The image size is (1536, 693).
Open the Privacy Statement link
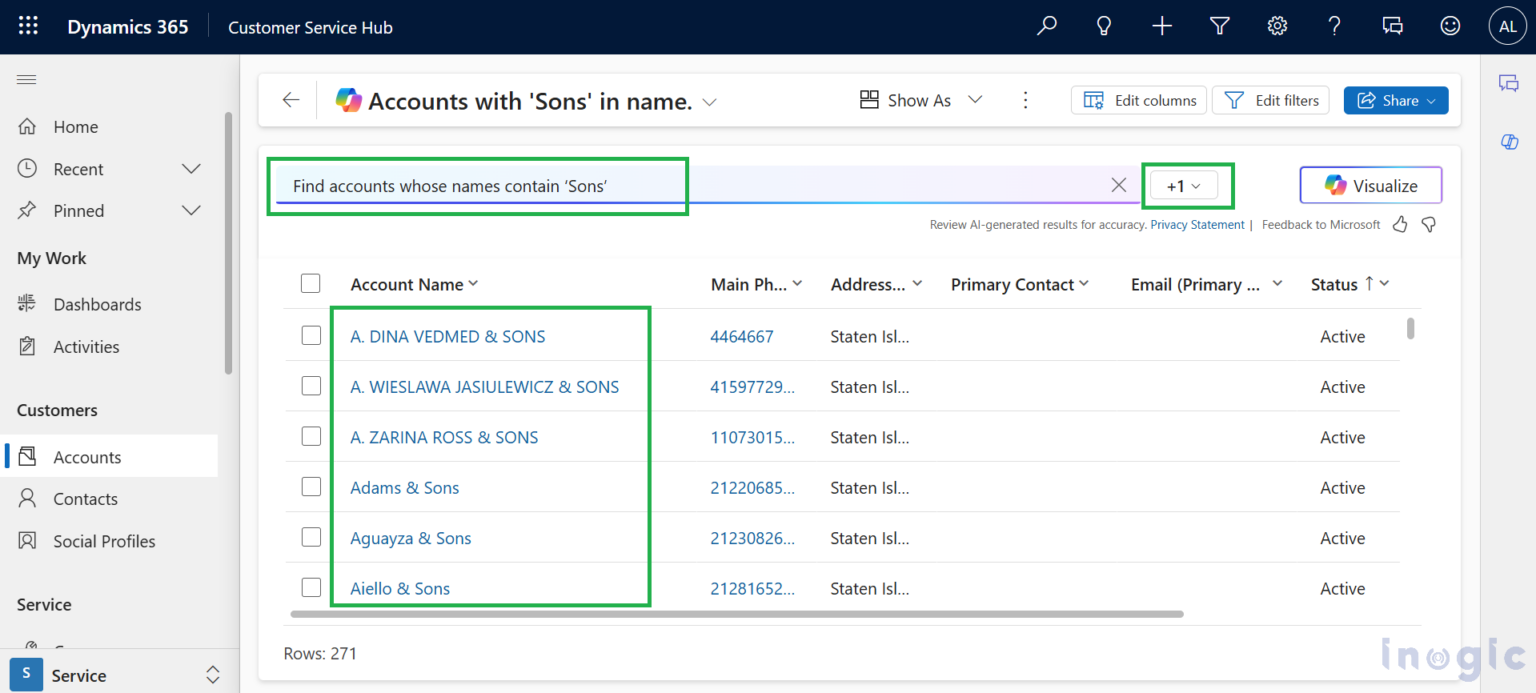pos(1197,224)
